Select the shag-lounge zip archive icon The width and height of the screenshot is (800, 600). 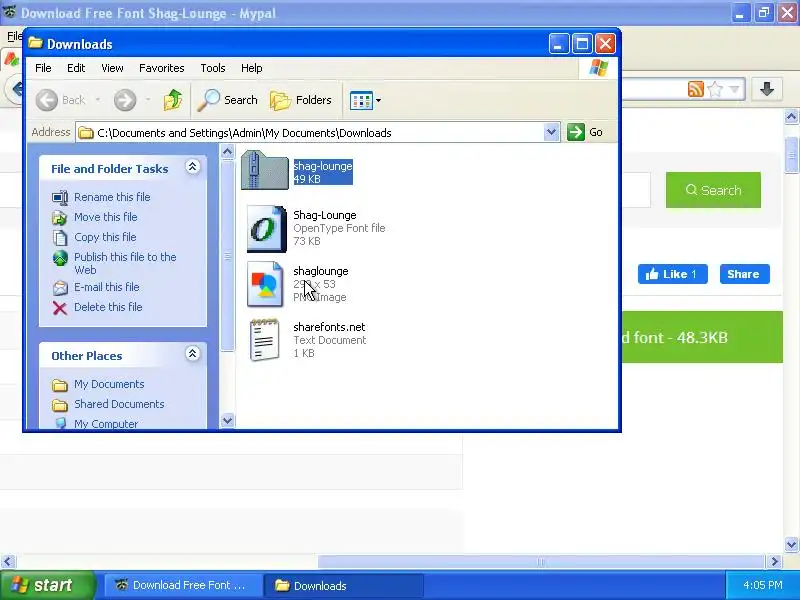point(265,170)
